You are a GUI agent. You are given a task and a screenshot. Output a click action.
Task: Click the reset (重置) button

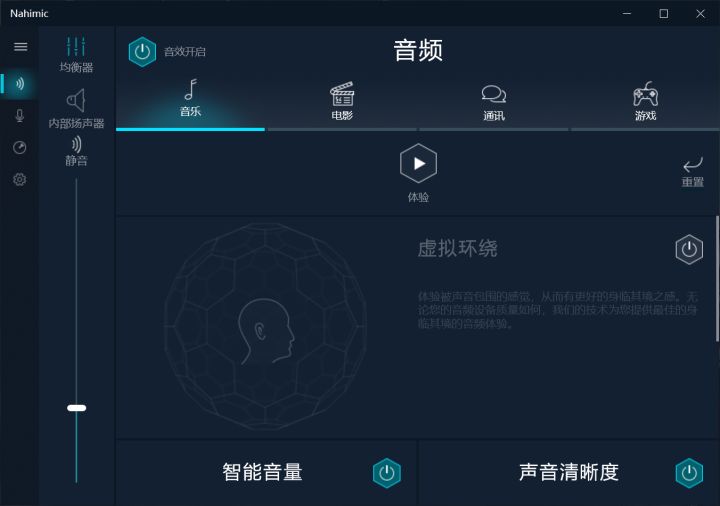tap(692, 172)
